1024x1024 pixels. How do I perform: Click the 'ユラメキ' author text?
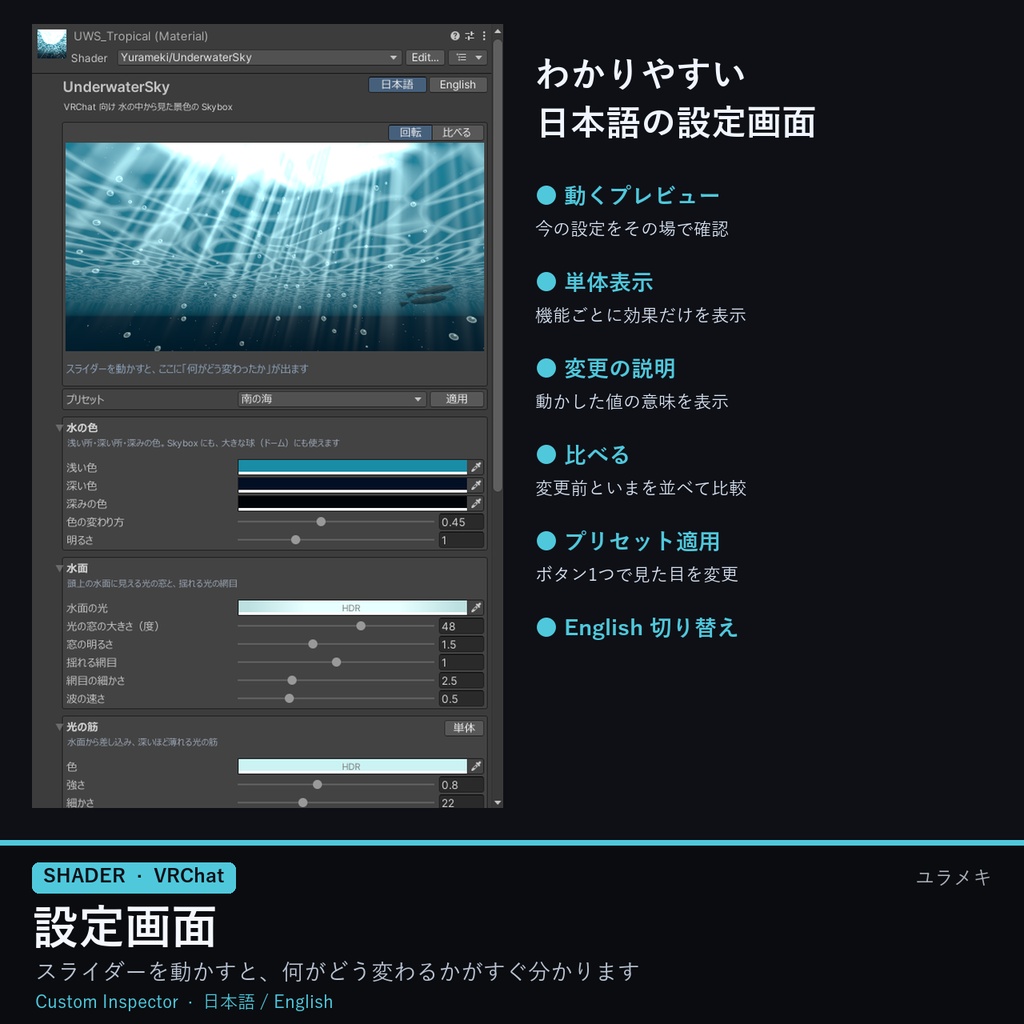coord(953,877)
